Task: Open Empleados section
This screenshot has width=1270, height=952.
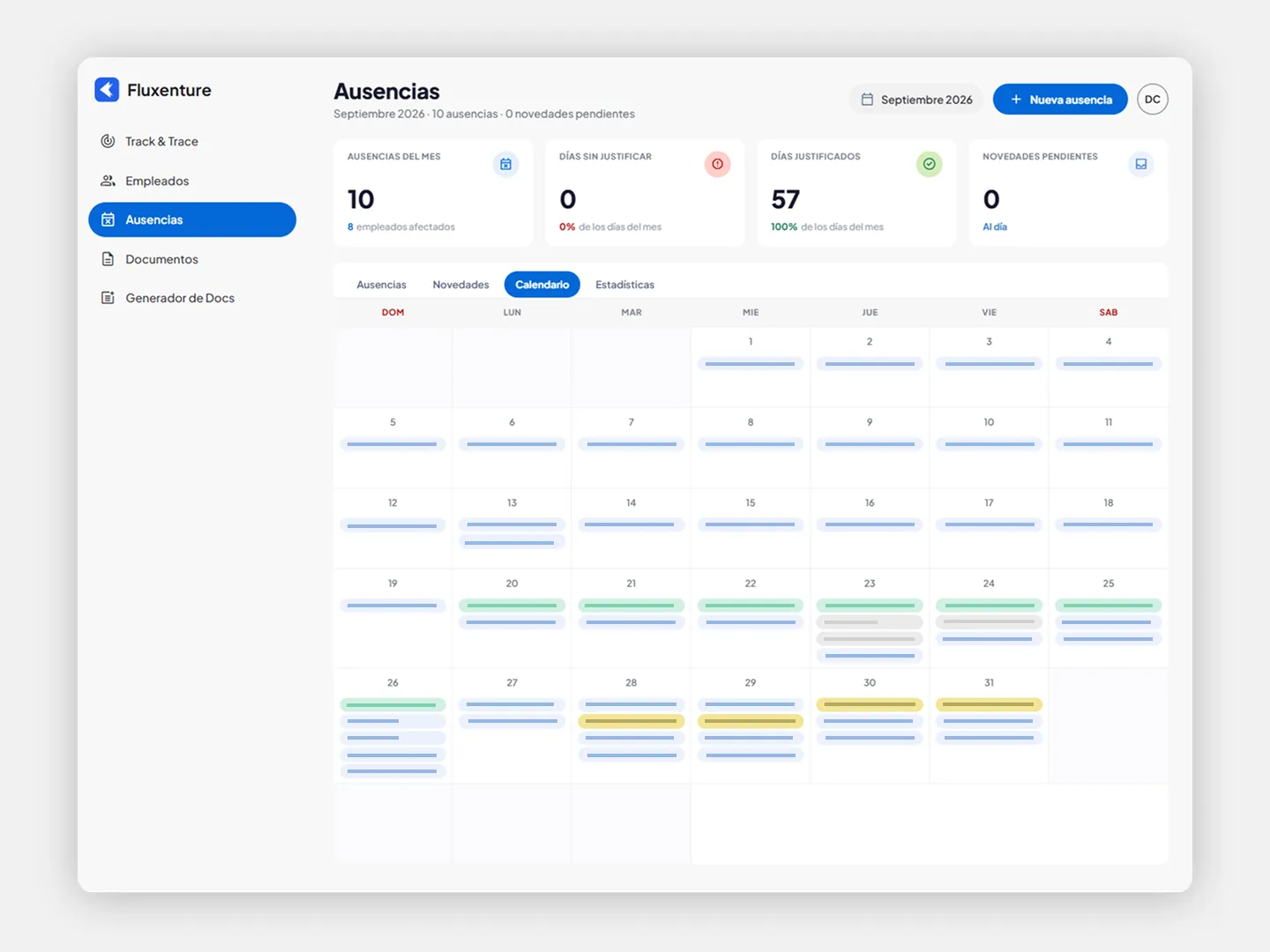Action: tap(192, 181)
